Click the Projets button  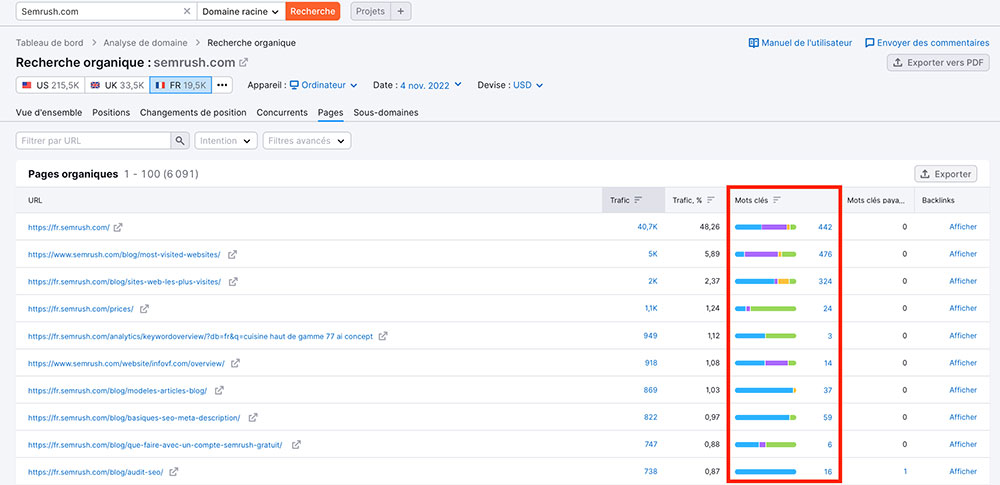click(370, 11)
